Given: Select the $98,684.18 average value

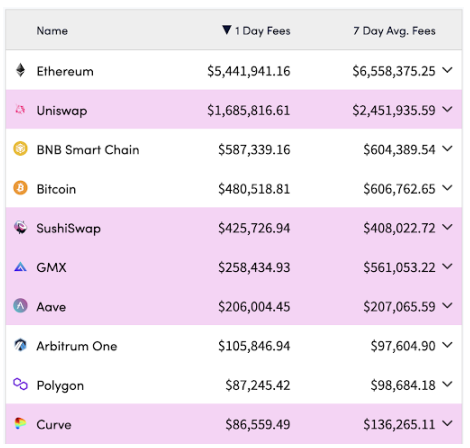Looking at the screenshot, I should (403, 386).
